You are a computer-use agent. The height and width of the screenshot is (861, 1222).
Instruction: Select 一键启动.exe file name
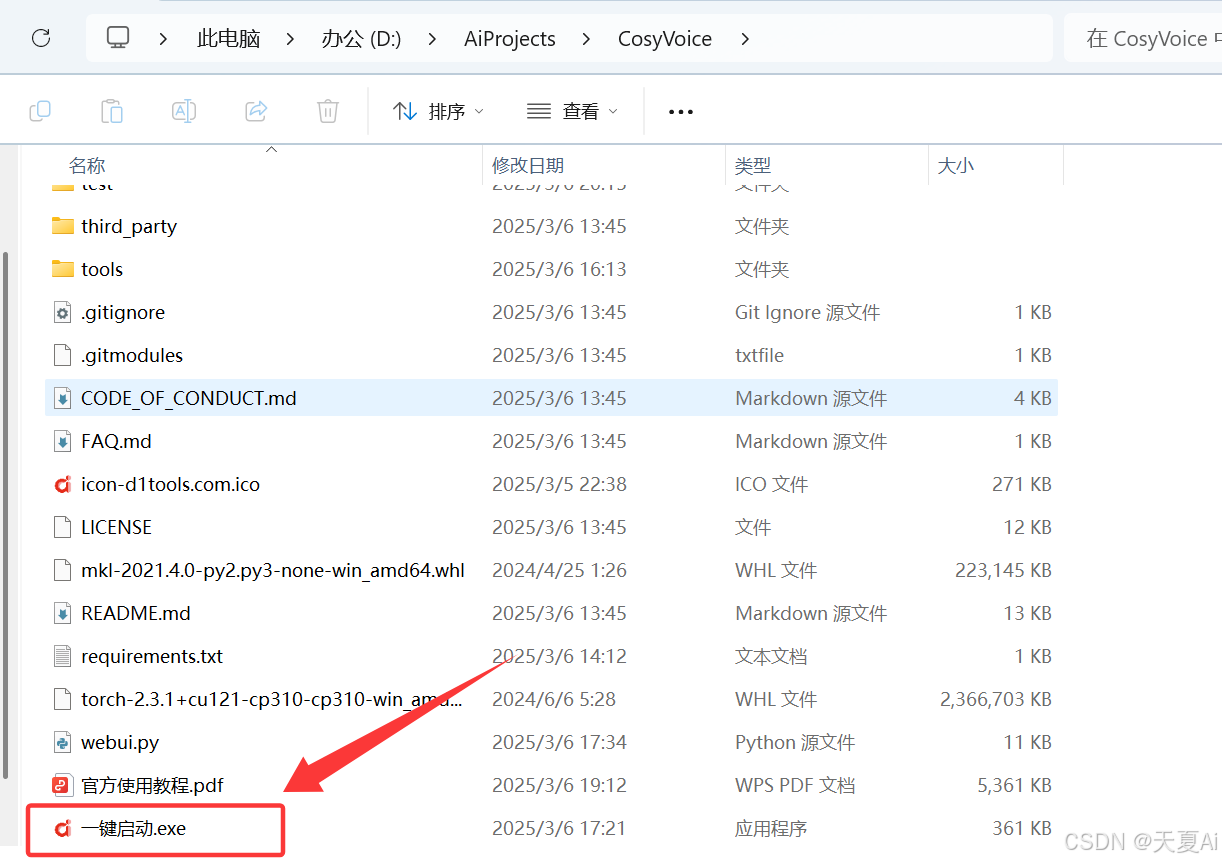tap(134, 829)
